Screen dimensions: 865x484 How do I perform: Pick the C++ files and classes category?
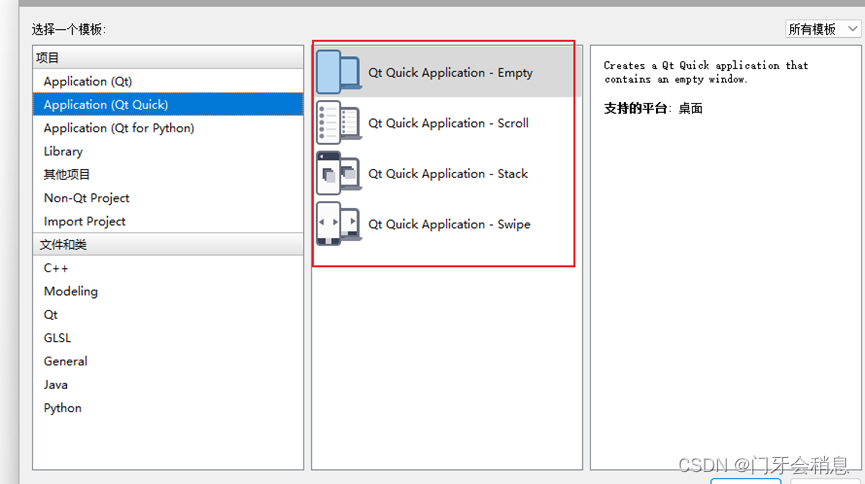168,268
